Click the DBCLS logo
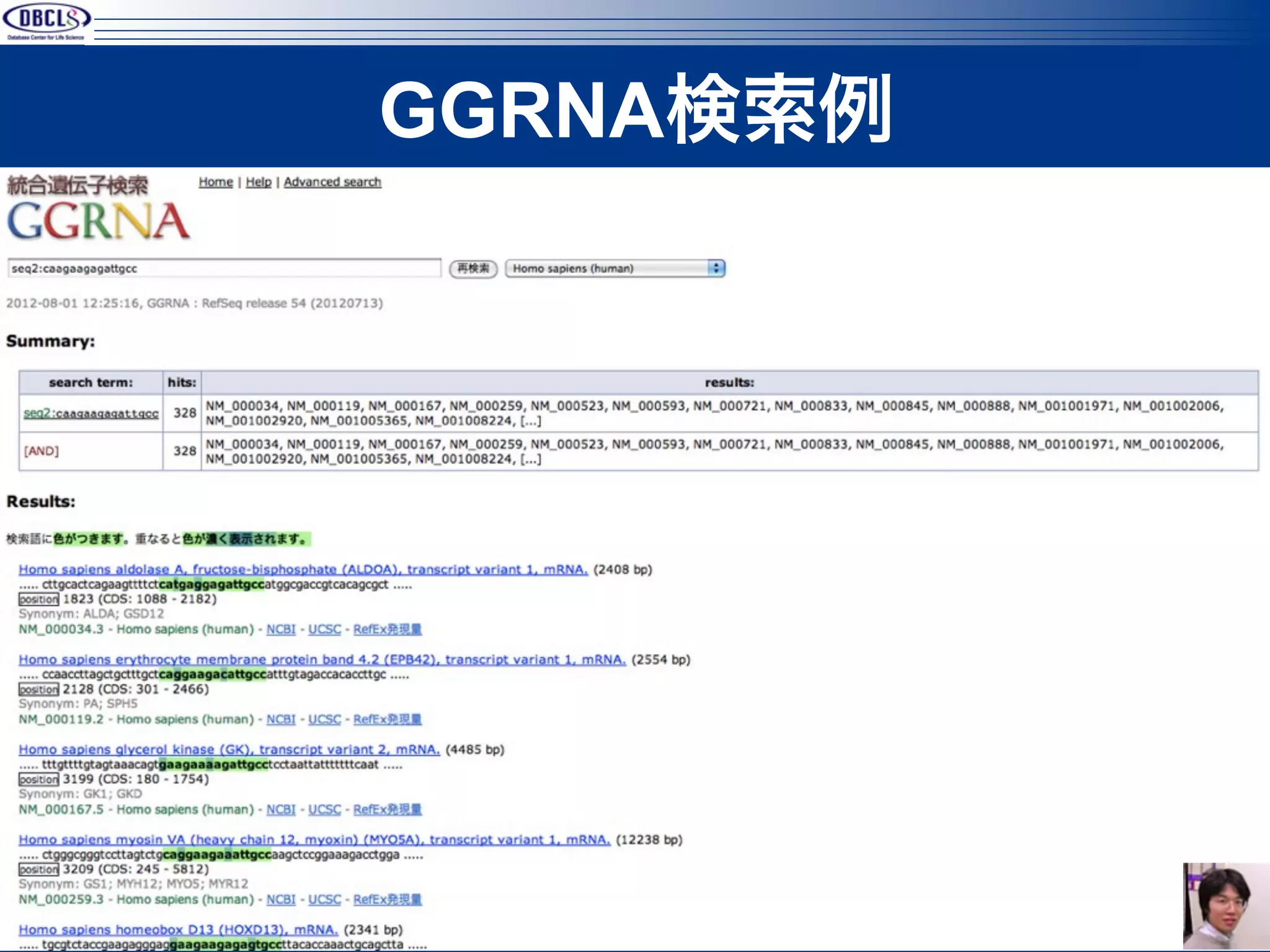 pos(47,22)
